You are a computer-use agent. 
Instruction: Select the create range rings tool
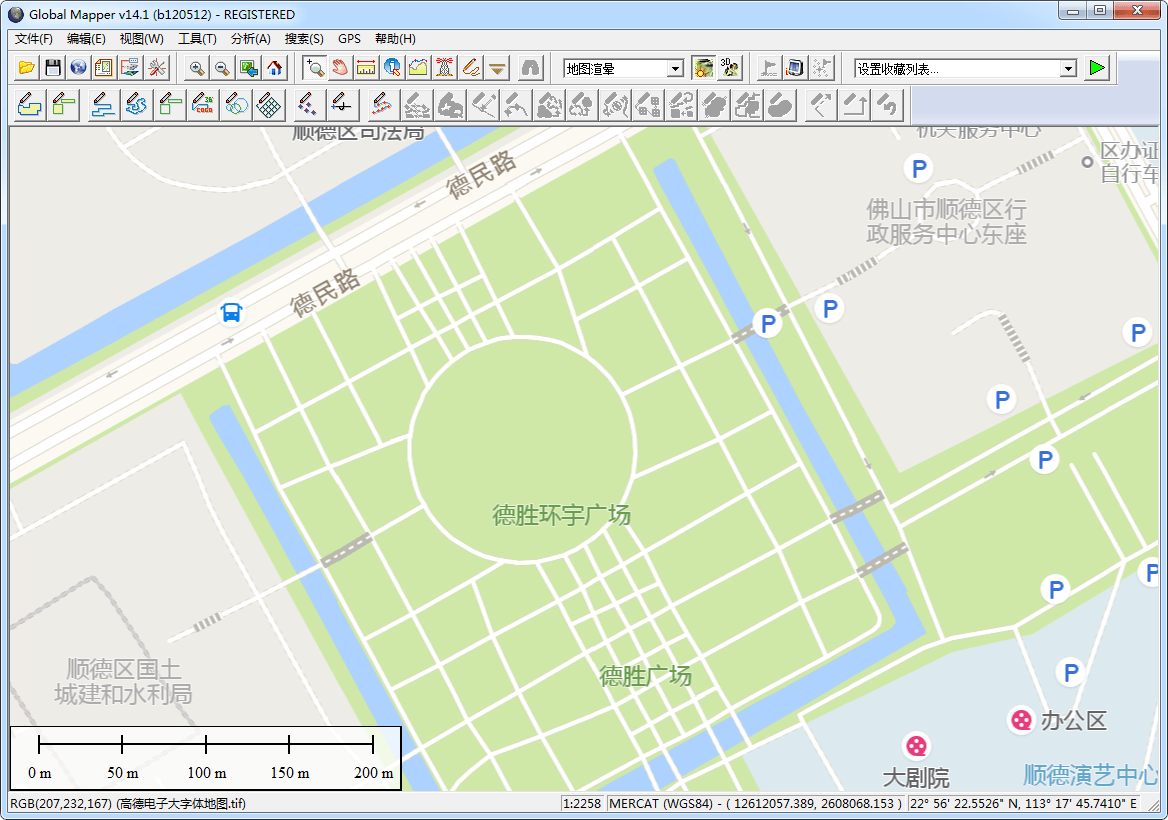click(x=236, y=104)
